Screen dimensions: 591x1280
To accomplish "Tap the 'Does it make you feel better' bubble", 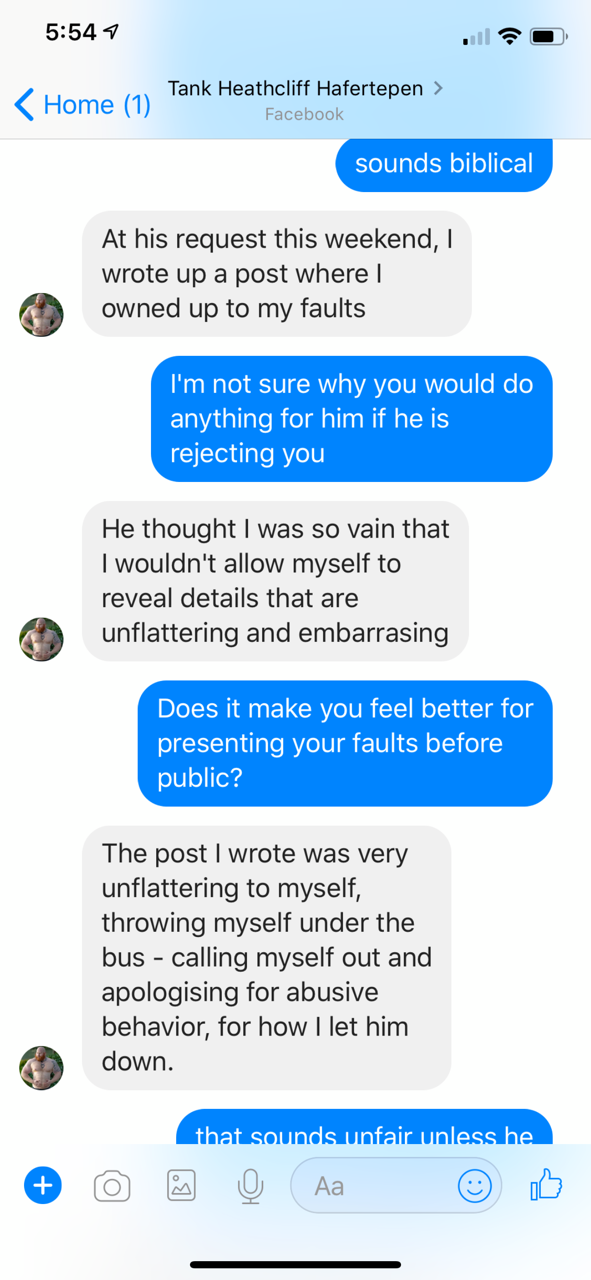I will [x=345, y=743].
